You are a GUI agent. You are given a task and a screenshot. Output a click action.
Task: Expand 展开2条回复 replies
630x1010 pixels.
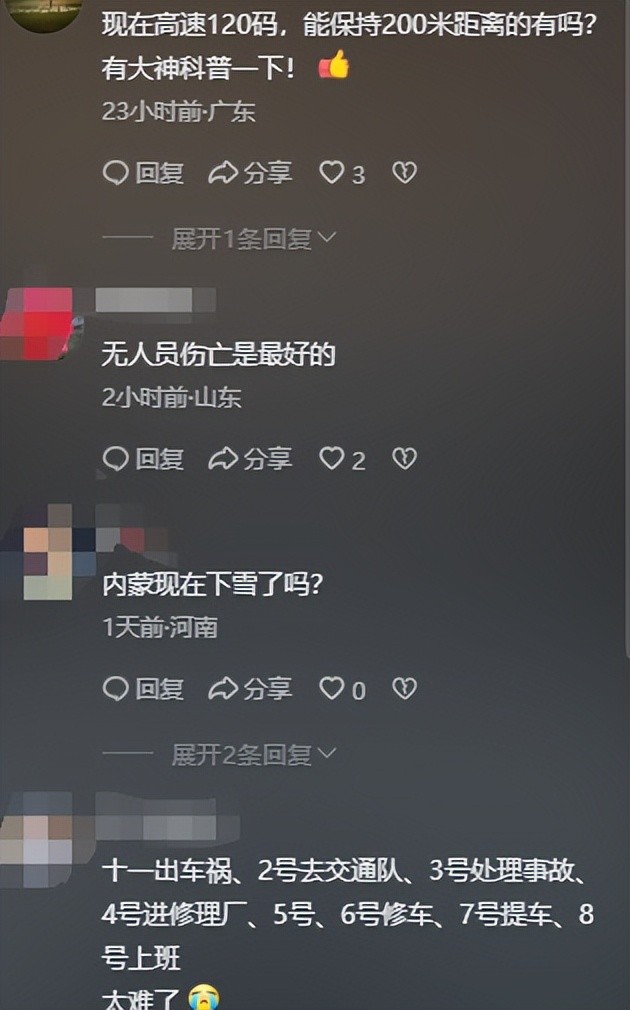pyautogui.click(x=253, y=754)
